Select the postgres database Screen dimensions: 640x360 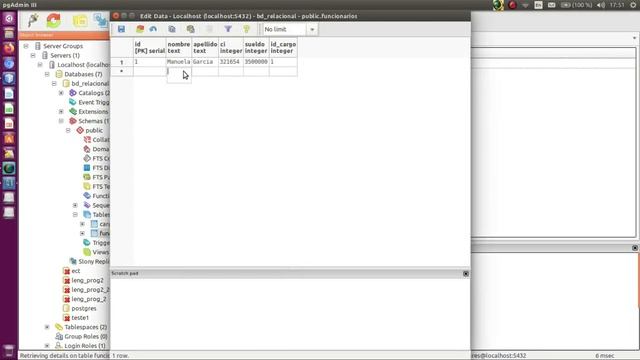click(x=84, y=309)
